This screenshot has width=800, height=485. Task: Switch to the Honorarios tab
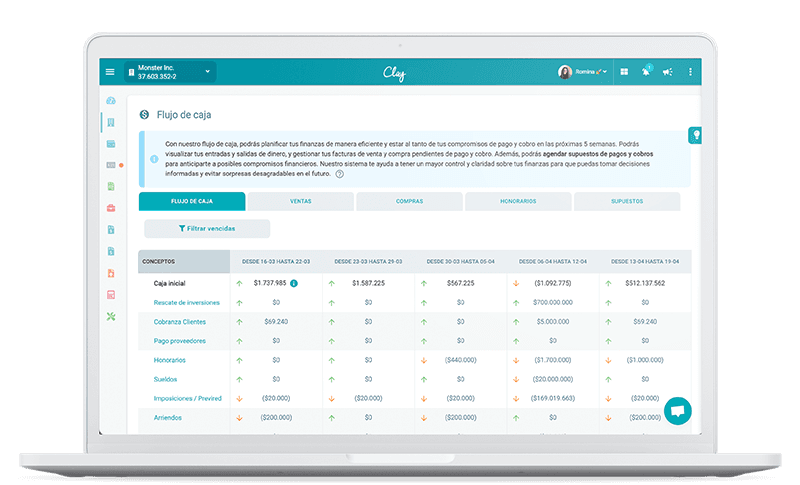[518, 201]
